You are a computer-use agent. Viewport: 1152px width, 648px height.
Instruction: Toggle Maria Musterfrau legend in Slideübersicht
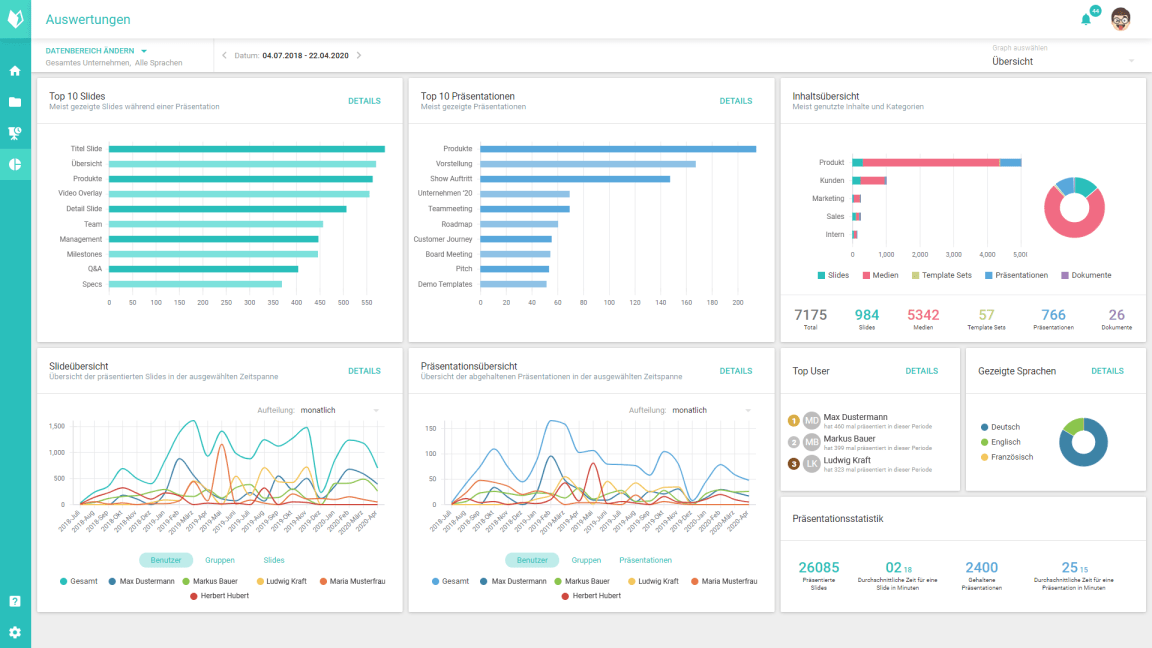(353, 581)
